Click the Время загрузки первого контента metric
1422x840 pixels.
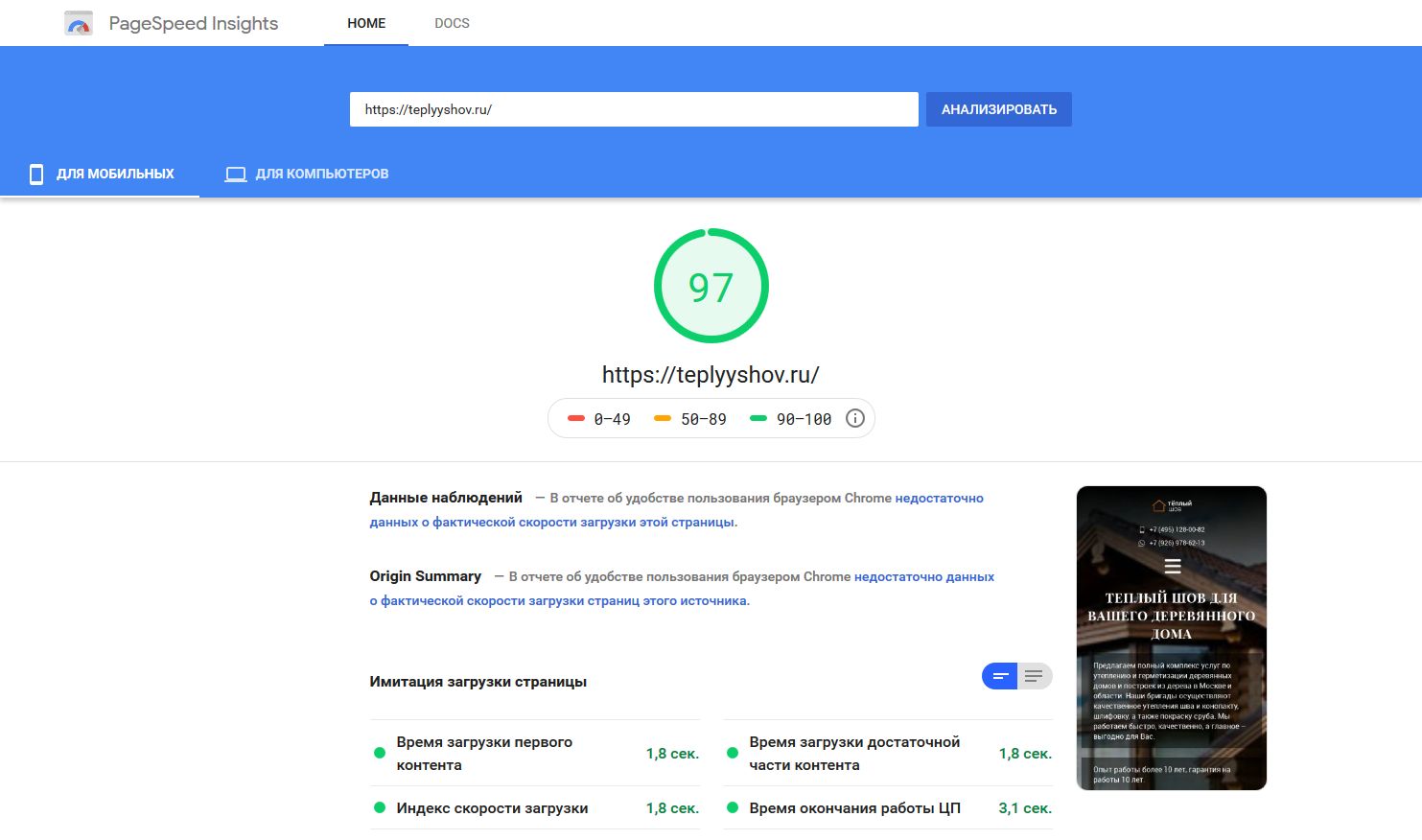tap(535, 754)
